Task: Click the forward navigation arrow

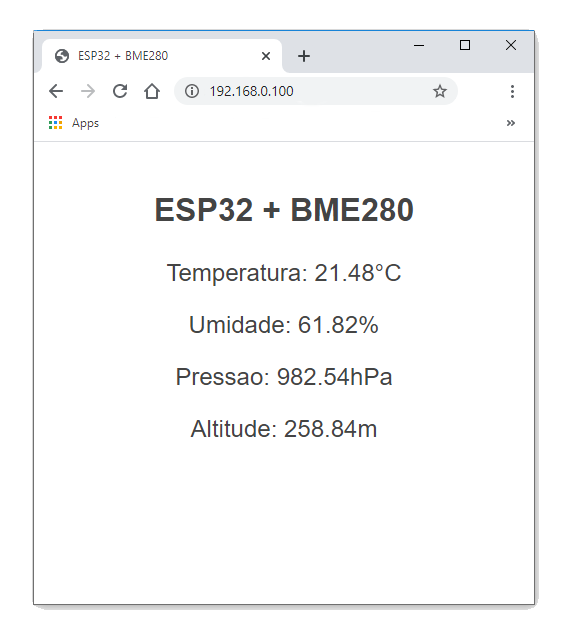Action: point(88,91)
